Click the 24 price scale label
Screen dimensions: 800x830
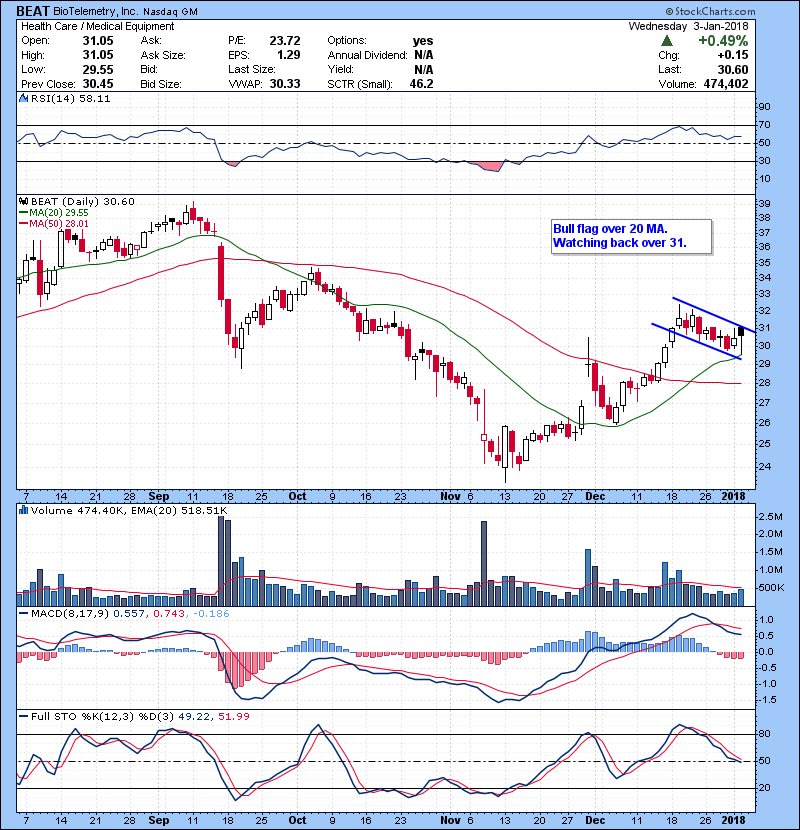[x=764, y=467]
